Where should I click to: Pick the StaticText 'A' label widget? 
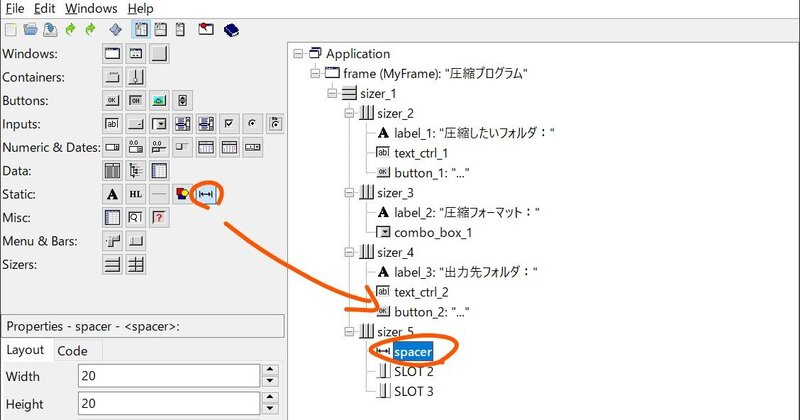tap(113, 193)
